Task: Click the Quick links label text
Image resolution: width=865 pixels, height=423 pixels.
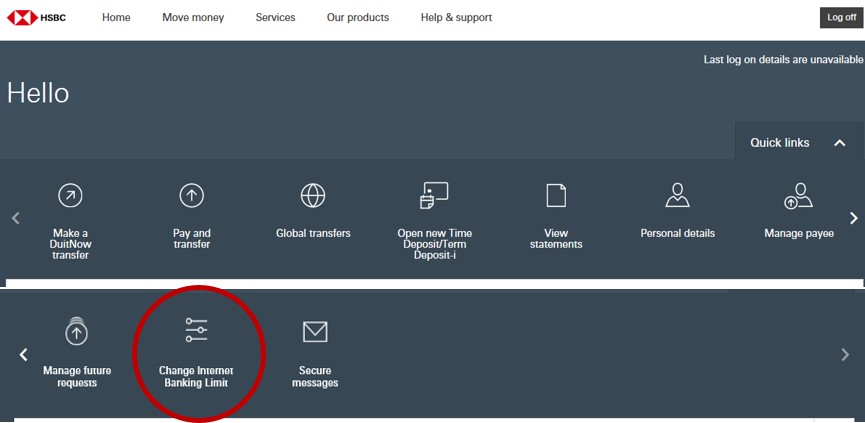Action: (x=779, y=143)
